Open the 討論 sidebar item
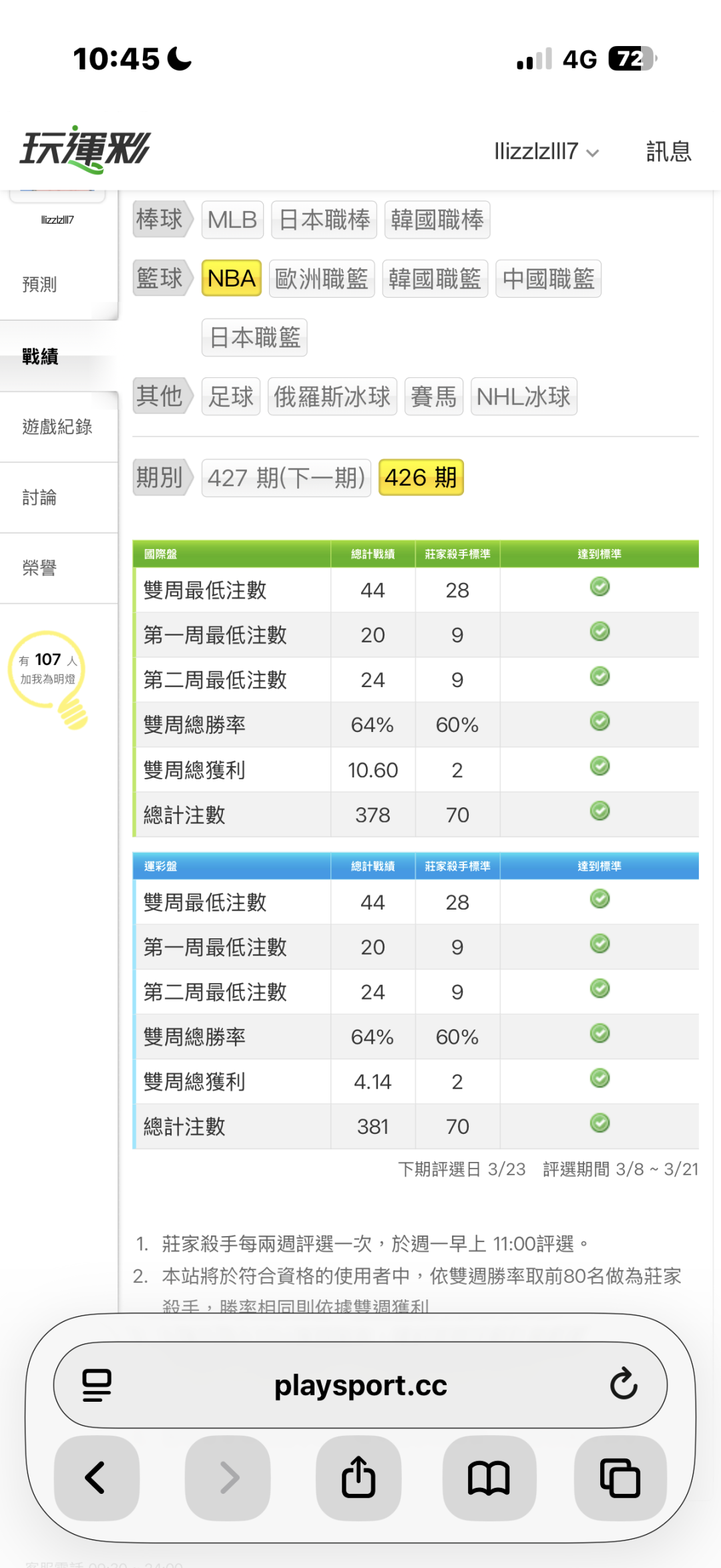Viewport: 721px width, 1568px height. pos(39,498)
